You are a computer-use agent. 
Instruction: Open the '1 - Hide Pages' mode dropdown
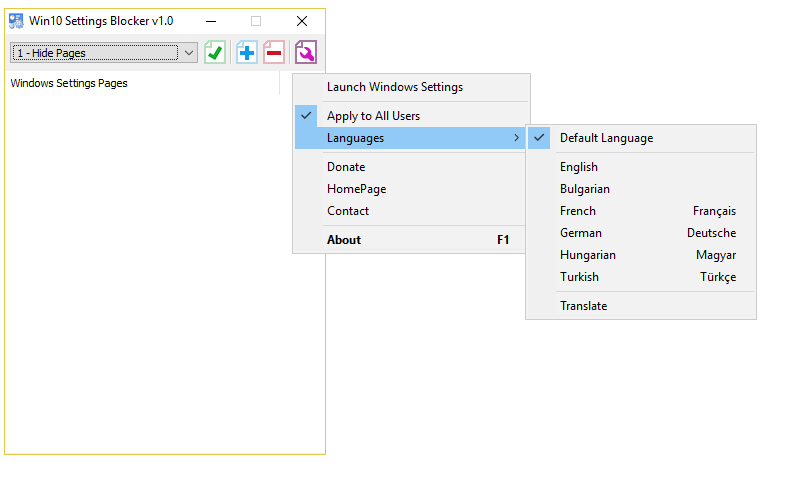[x=104, y=53]
